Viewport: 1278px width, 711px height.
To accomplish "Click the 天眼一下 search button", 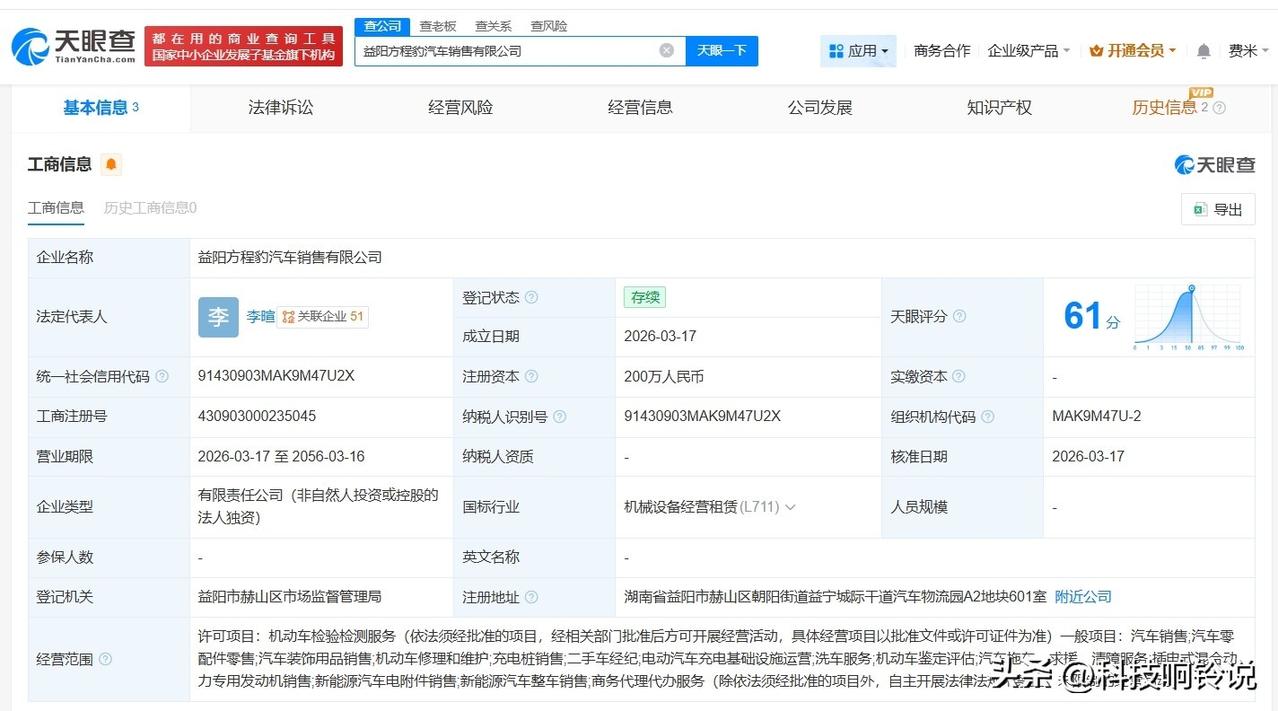I will pos(722,50).
